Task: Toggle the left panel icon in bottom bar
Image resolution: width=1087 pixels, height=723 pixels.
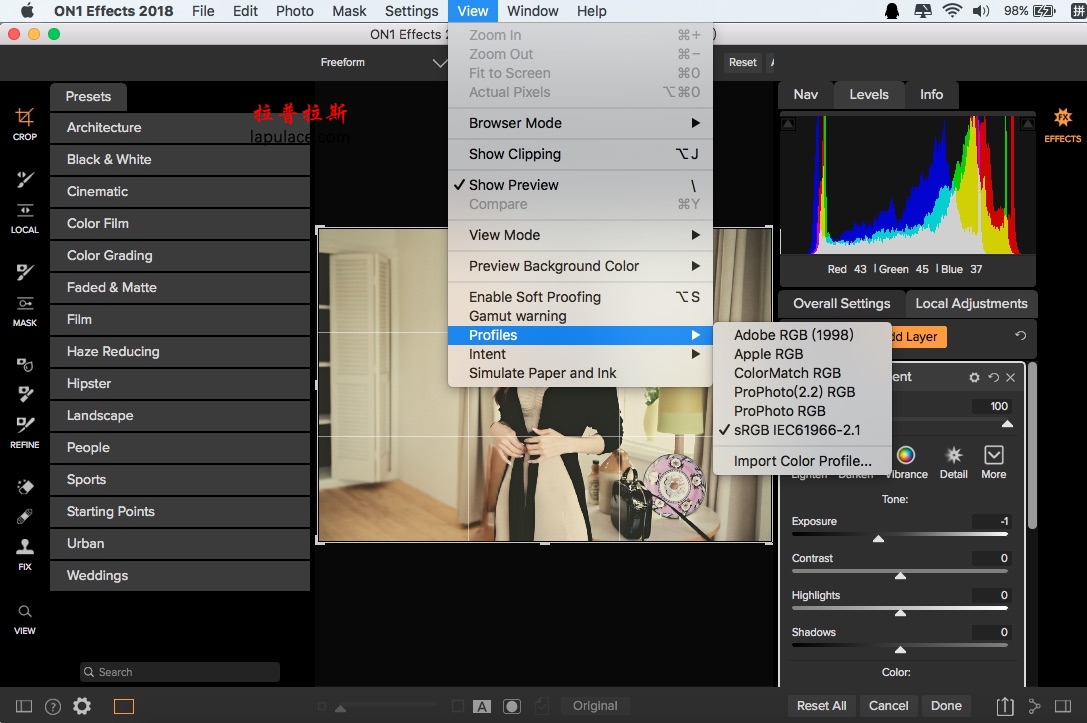Action: pyautogui.click(x=24, y=706)
